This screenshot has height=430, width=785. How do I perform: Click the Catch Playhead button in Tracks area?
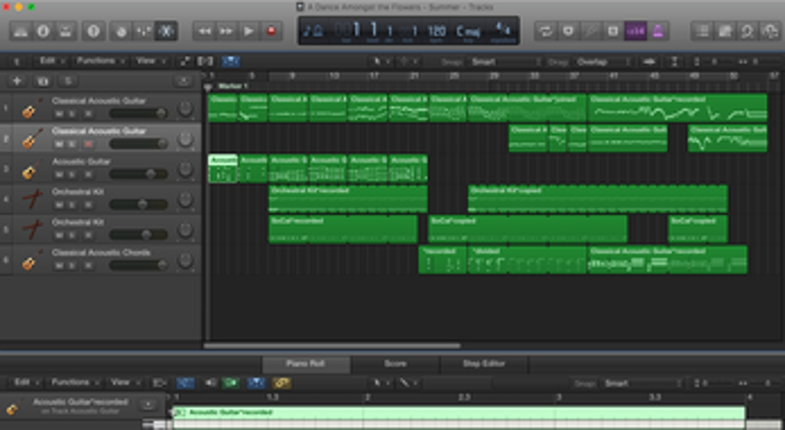(x=230, y=62)
